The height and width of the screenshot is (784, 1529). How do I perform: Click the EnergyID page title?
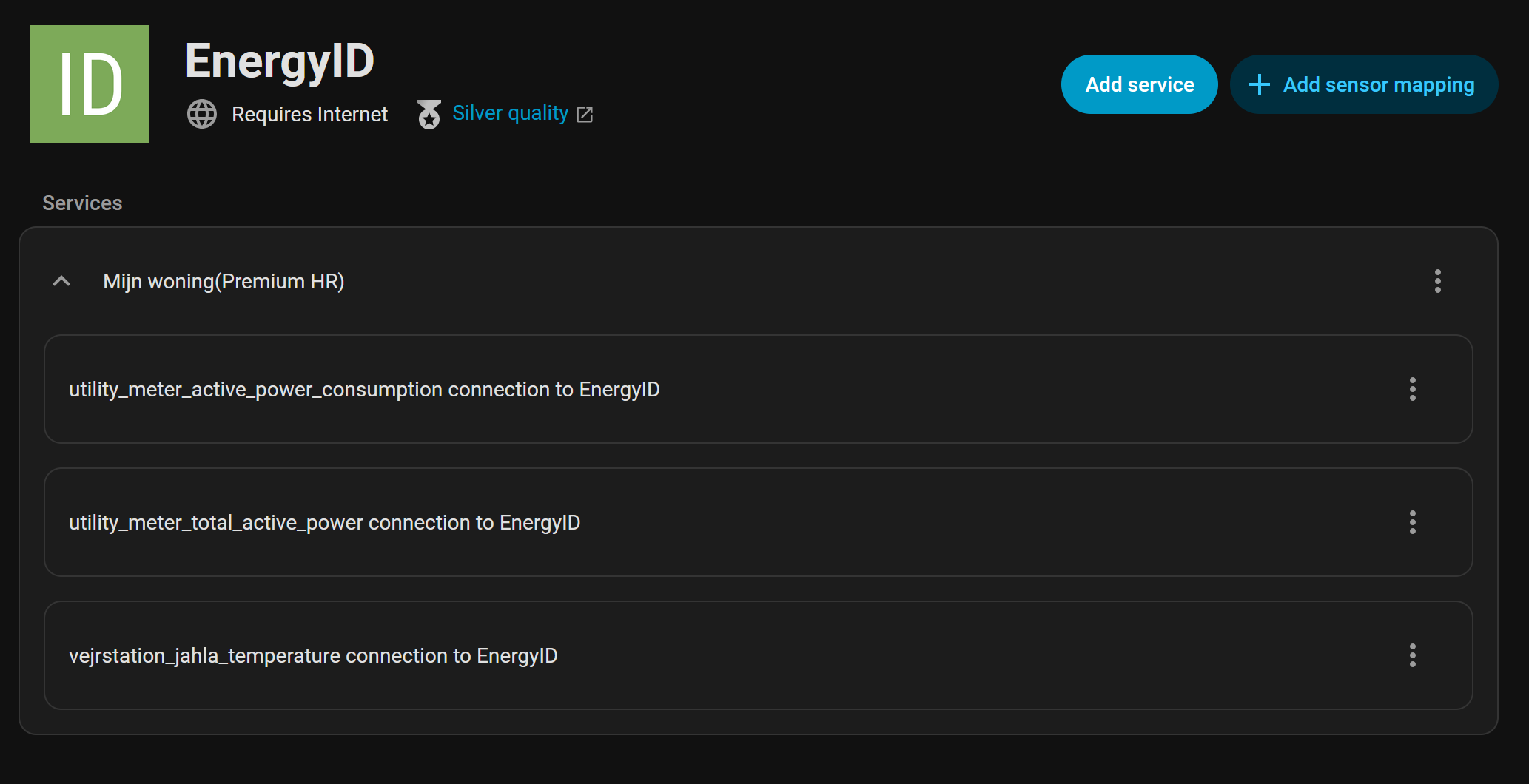click(280, 60)
